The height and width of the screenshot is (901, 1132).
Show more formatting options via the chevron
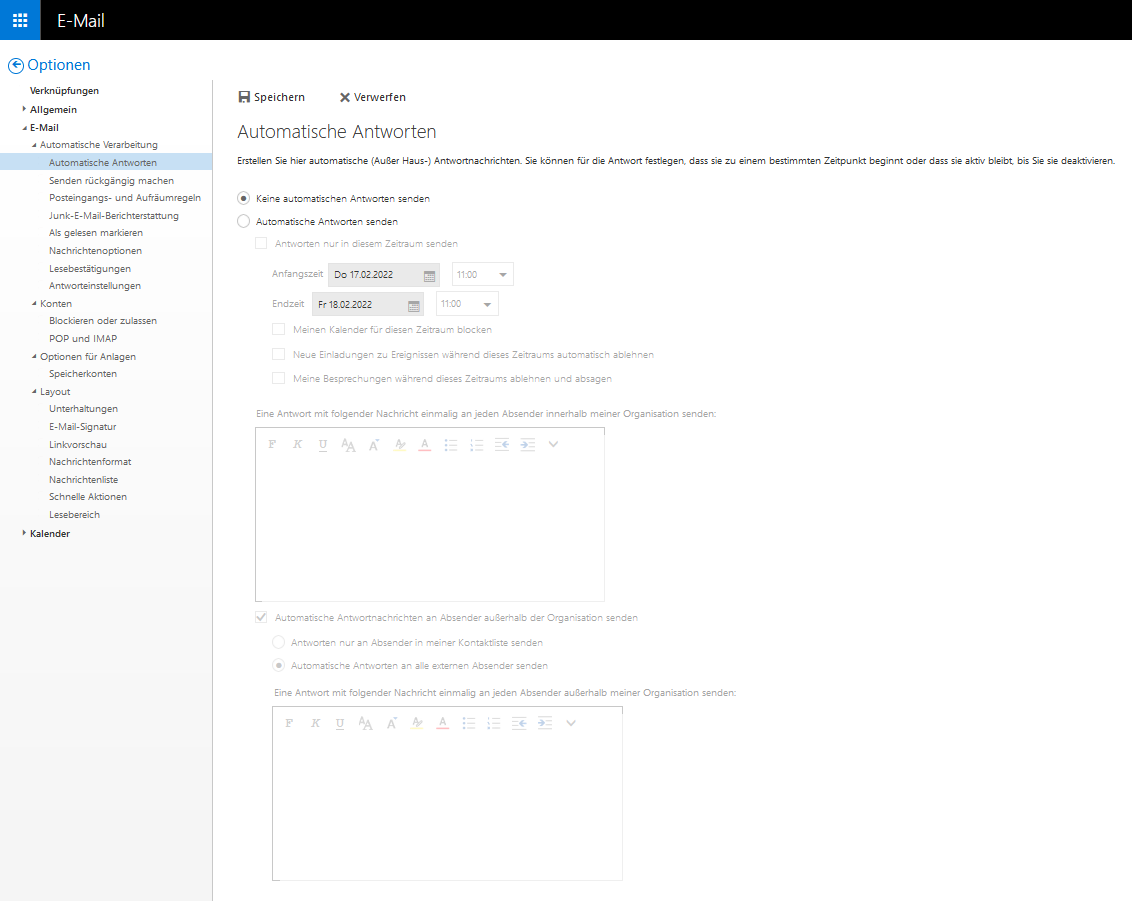pyautogui.click(x=553, y=444)
